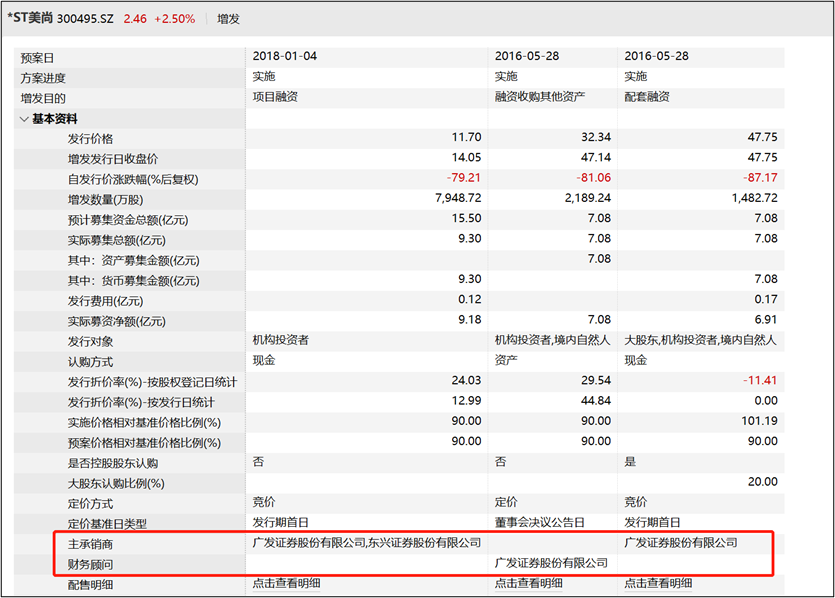Viewport: 835px width, 598px height.
Task: Click stock code 300495.SZ in header
Action: (86, 18)
